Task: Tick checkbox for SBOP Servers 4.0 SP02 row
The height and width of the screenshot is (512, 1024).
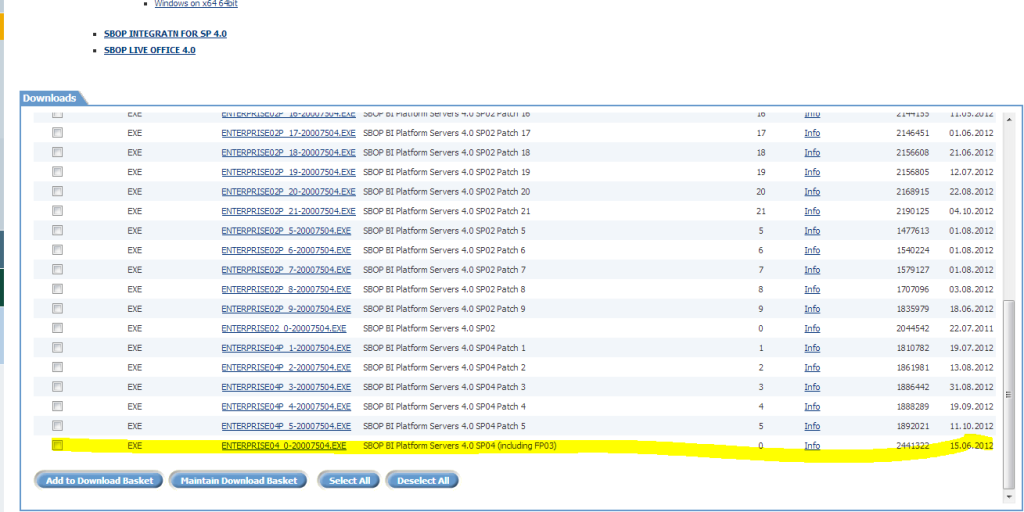Action: click(57, 328)
